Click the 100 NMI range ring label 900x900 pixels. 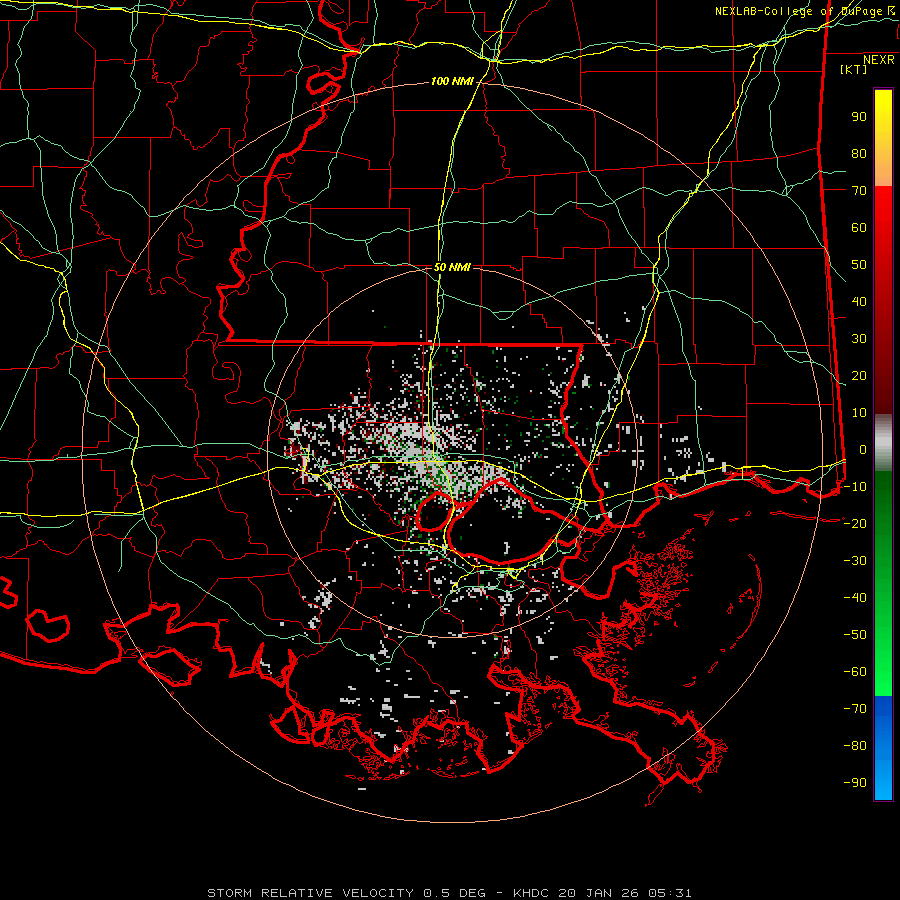[452, 82]
